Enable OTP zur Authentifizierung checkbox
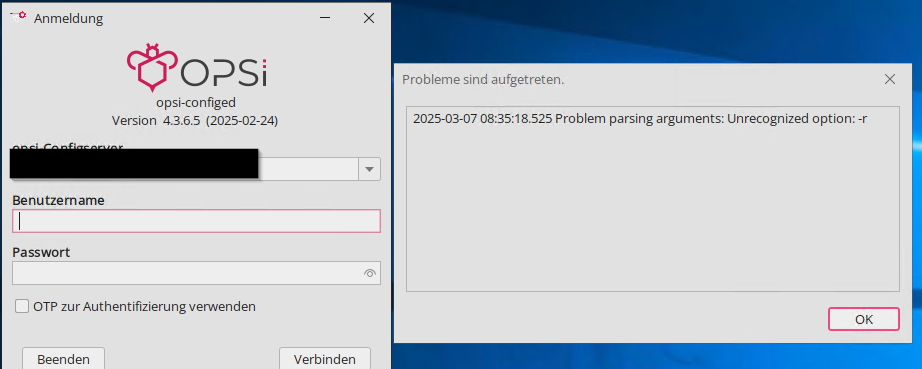The height and width of the screenshot is (369, 922). [x=22, y=306]
